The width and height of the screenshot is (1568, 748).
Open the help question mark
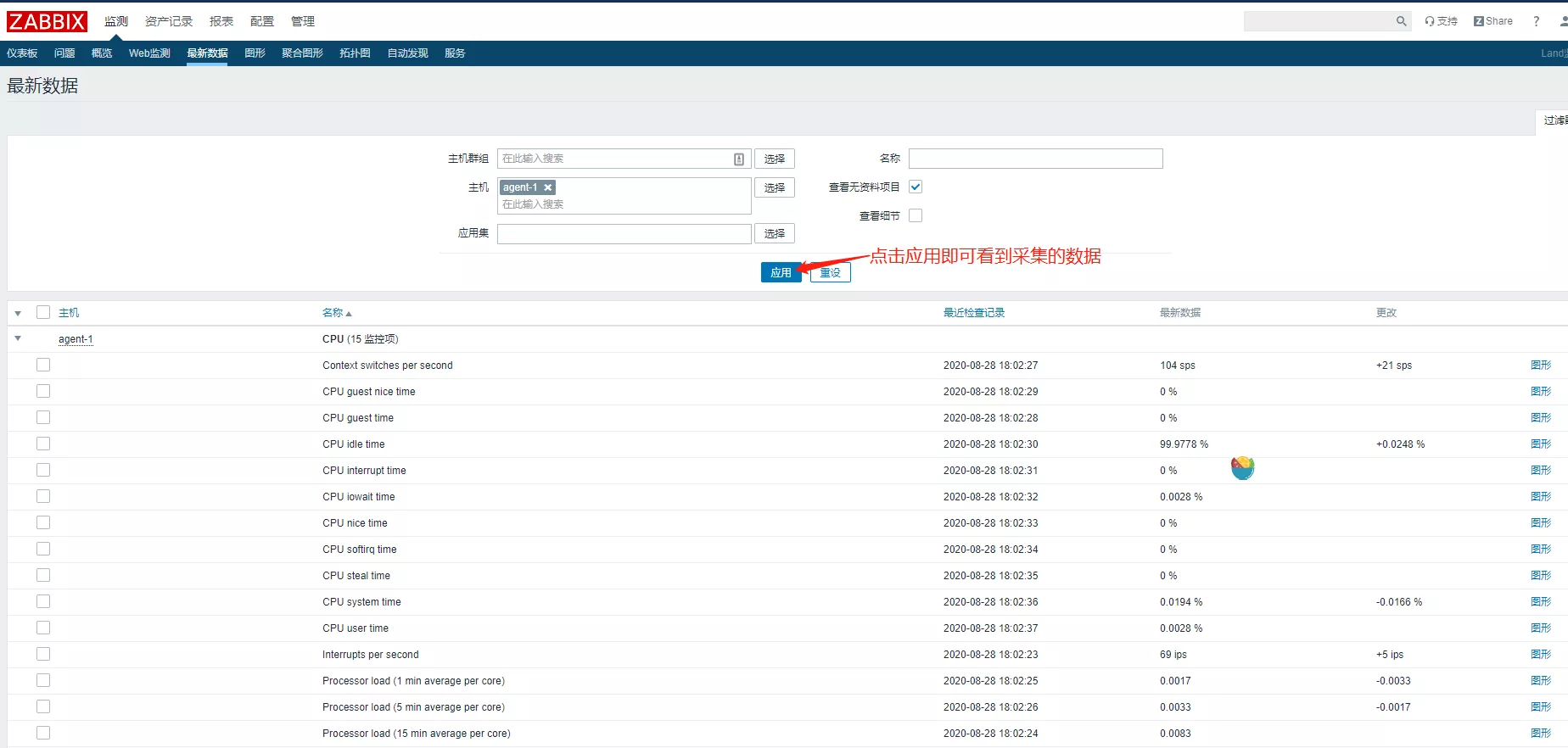(x=1536, y=21)
